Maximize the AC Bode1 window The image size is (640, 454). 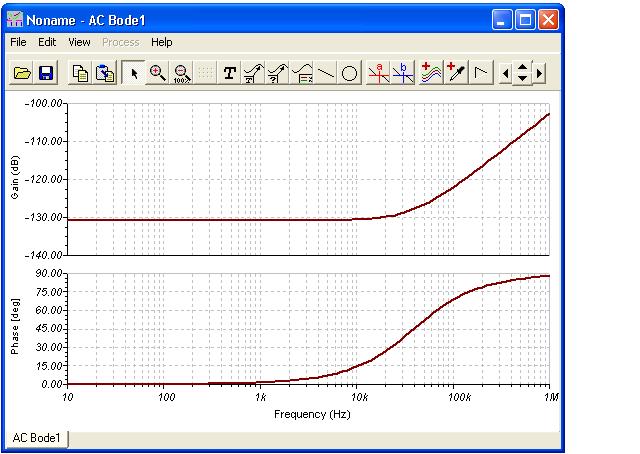click(x=525, y=20)
